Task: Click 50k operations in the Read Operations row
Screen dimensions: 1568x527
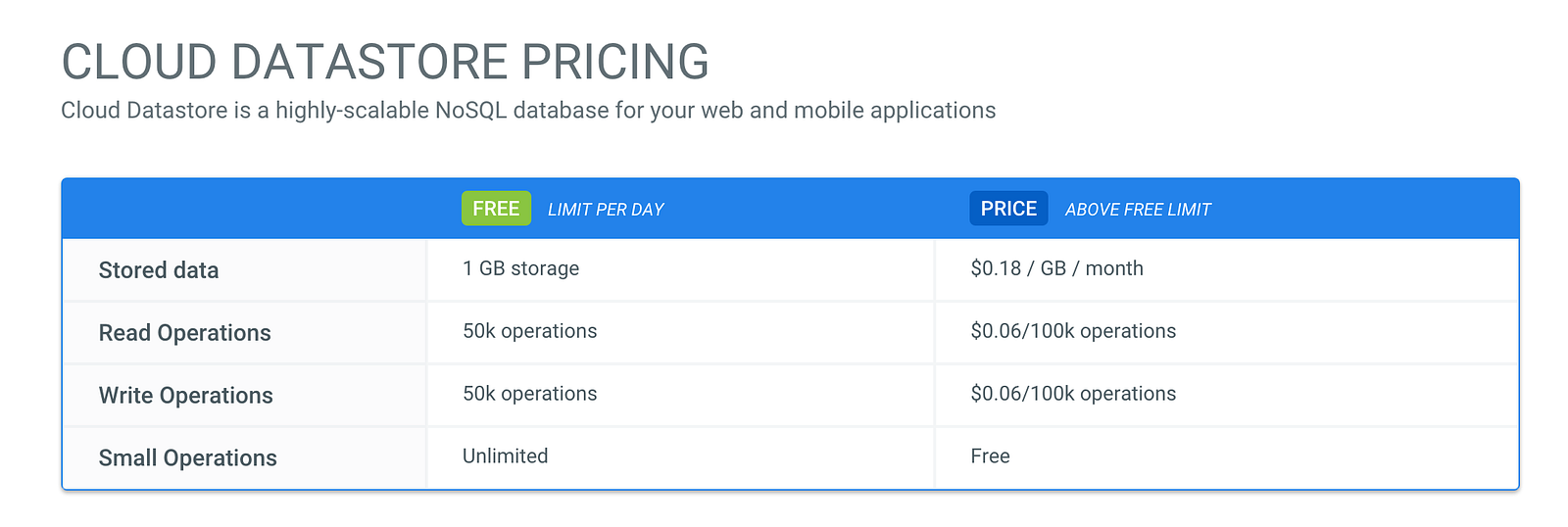Action: coord(529,331)
